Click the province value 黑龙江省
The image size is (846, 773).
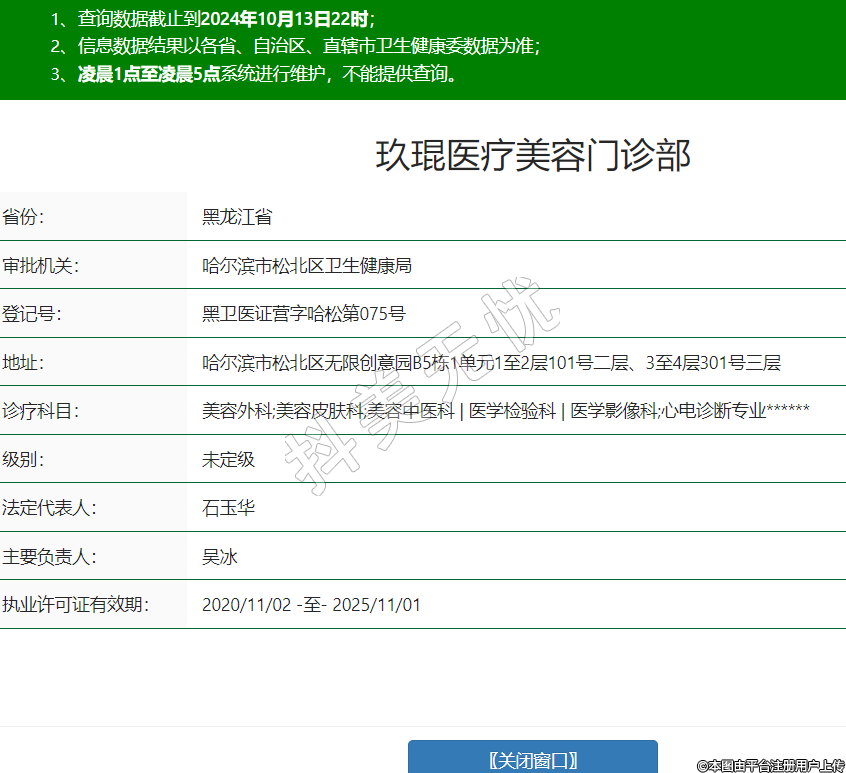pos(237,217)
